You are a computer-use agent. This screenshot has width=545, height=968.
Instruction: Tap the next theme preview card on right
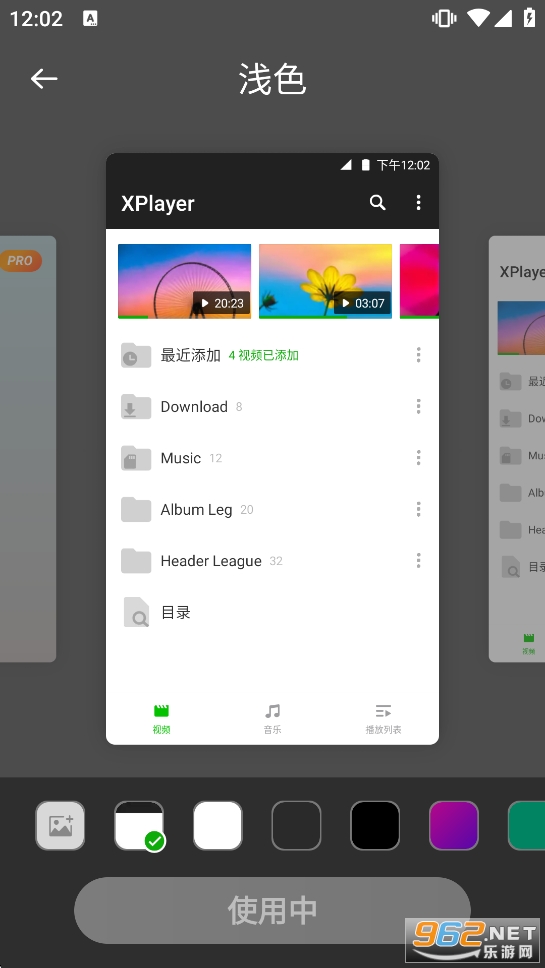(x=517, y=449)
